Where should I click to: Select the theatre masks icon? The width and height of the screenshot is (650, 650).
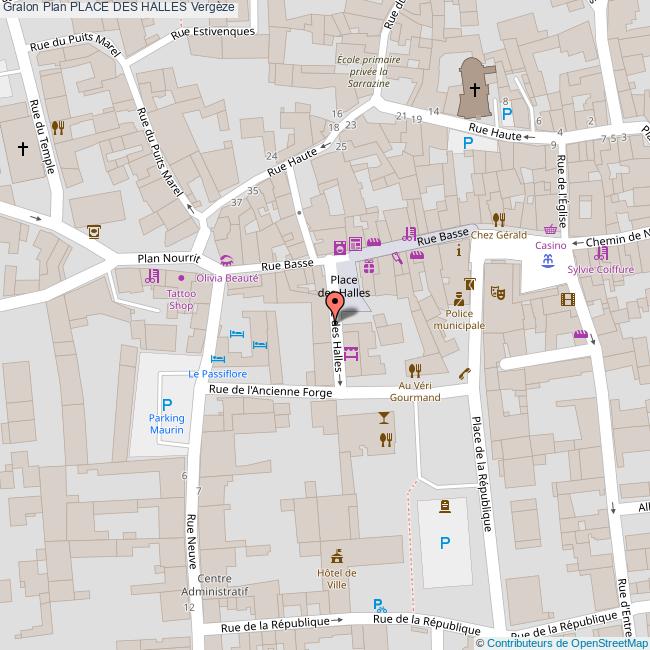pos(496,292)
